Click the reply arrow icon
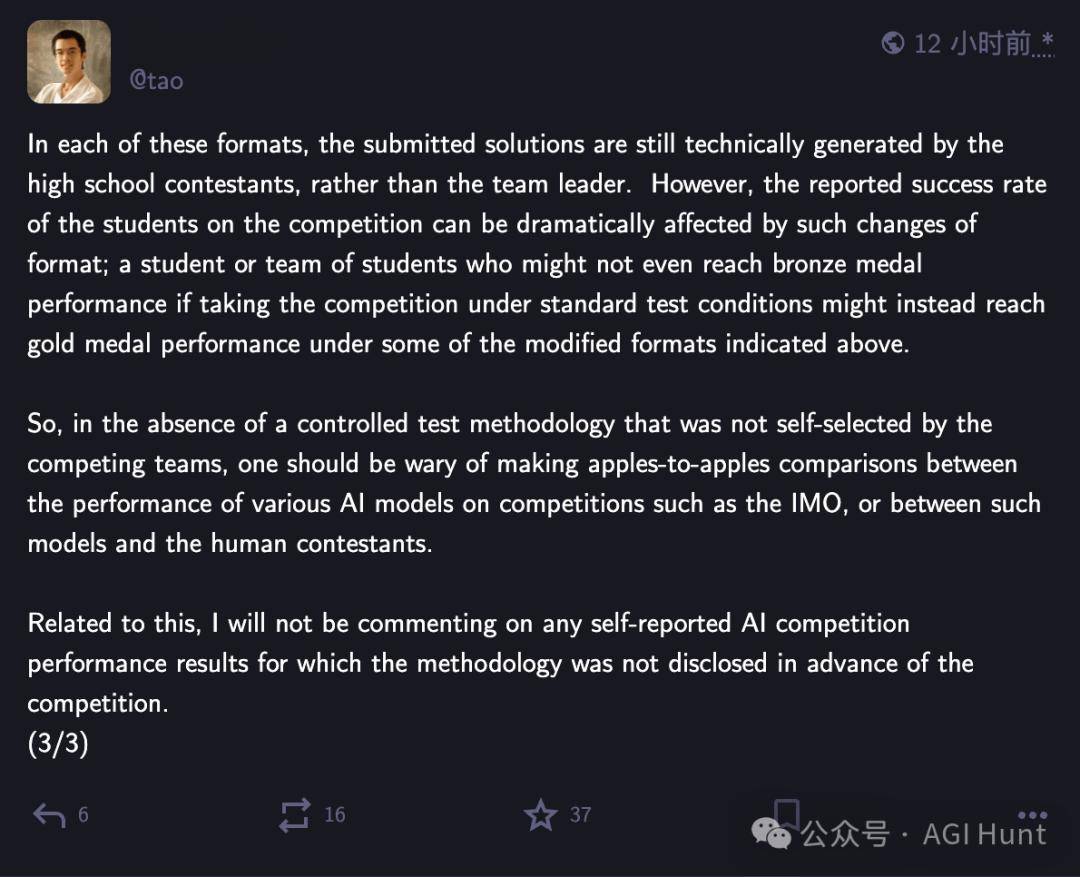1080x877 pixels. coord(50,816)
